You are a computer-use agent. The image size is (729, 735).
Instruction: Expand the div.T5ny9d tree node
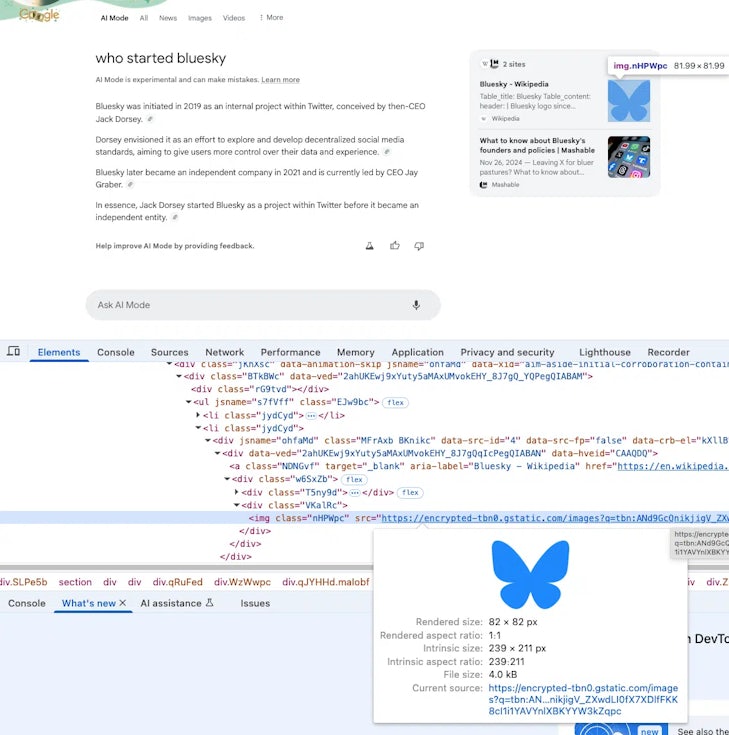coord(237,493)
